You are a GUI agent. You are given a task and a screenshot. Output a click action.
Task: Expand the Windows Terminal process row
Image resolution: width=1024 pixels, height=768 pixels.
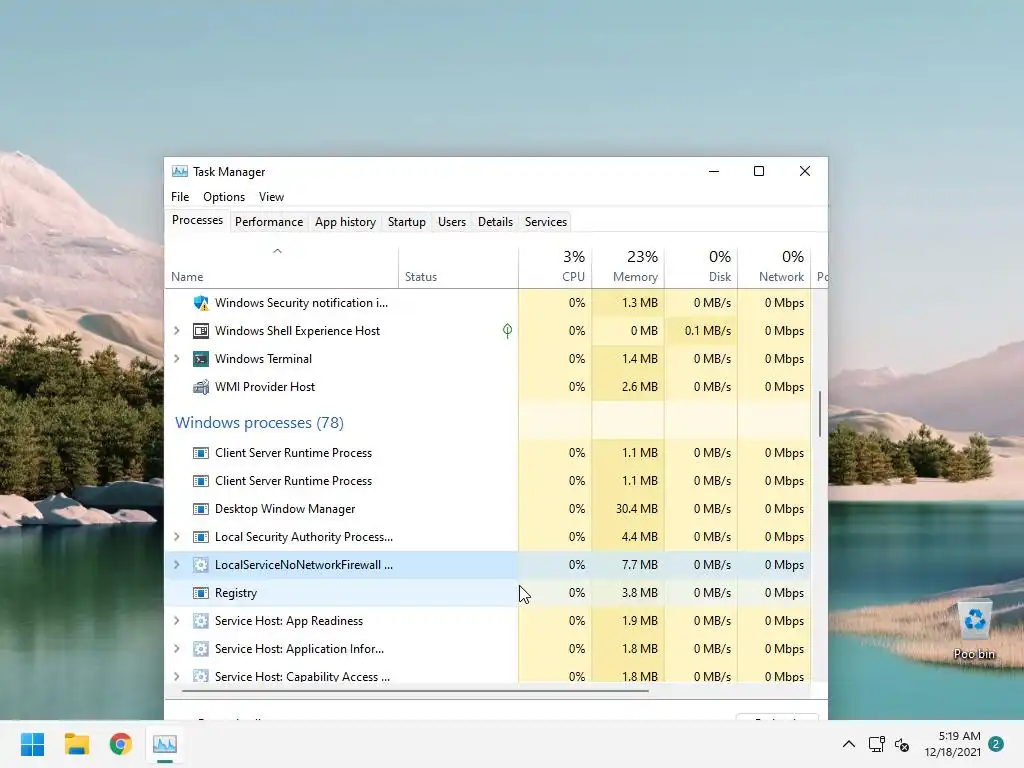click(176, 359)
